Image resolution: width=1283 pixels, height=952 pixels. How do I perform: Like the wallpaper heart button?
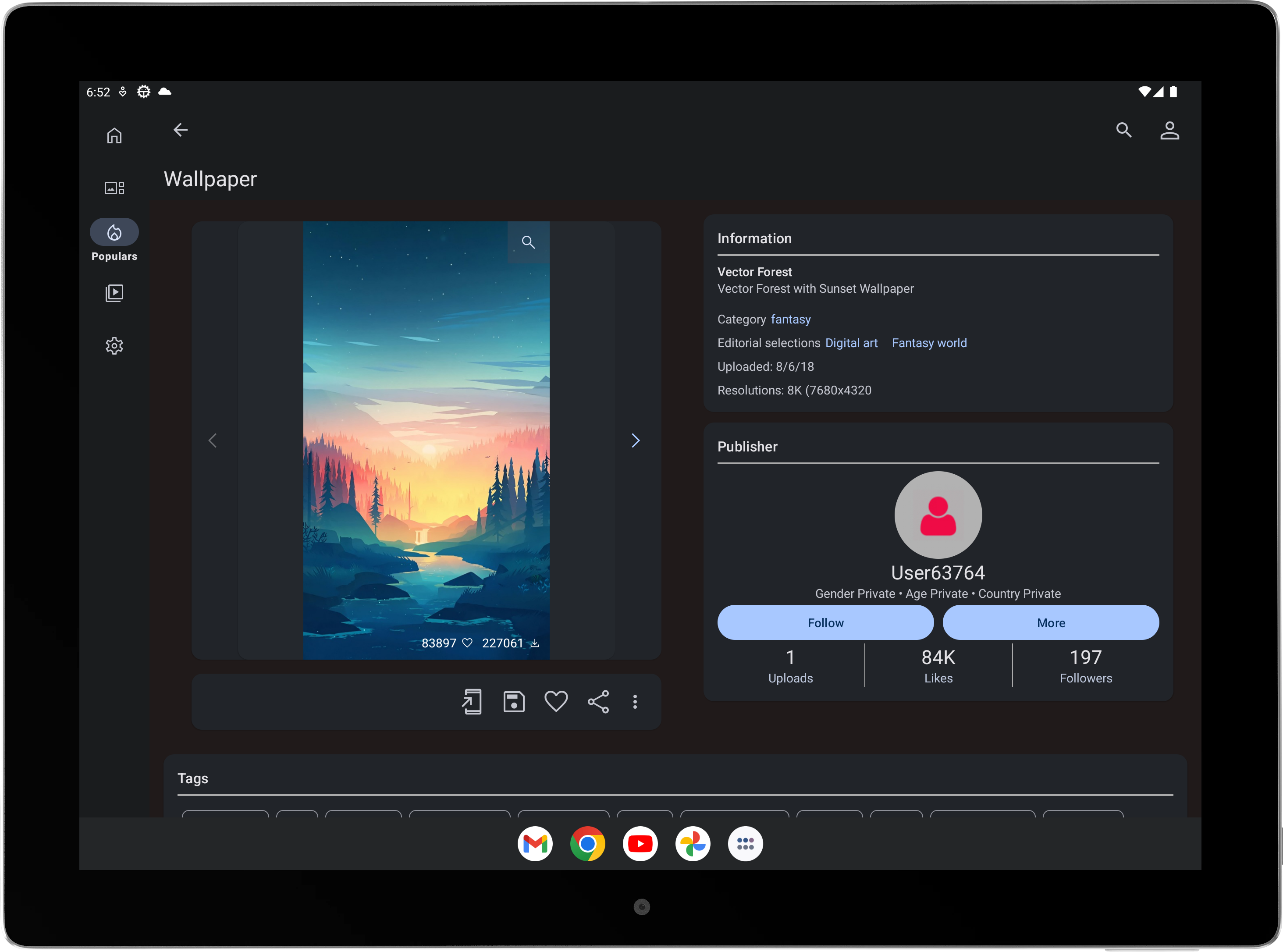(x=556, y=701)
